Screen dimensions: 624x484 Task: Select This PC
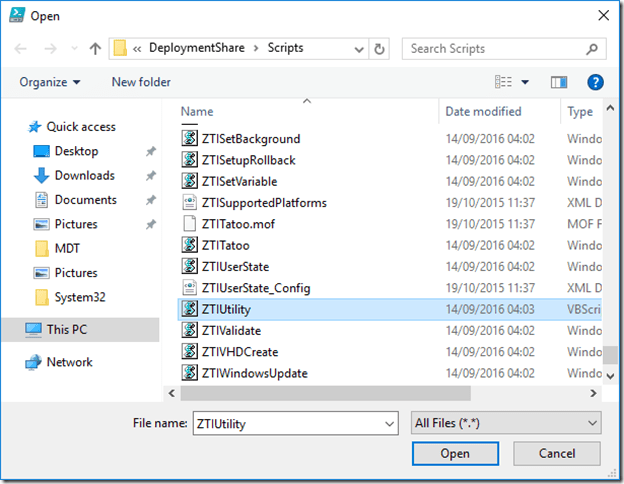[80, 330]
